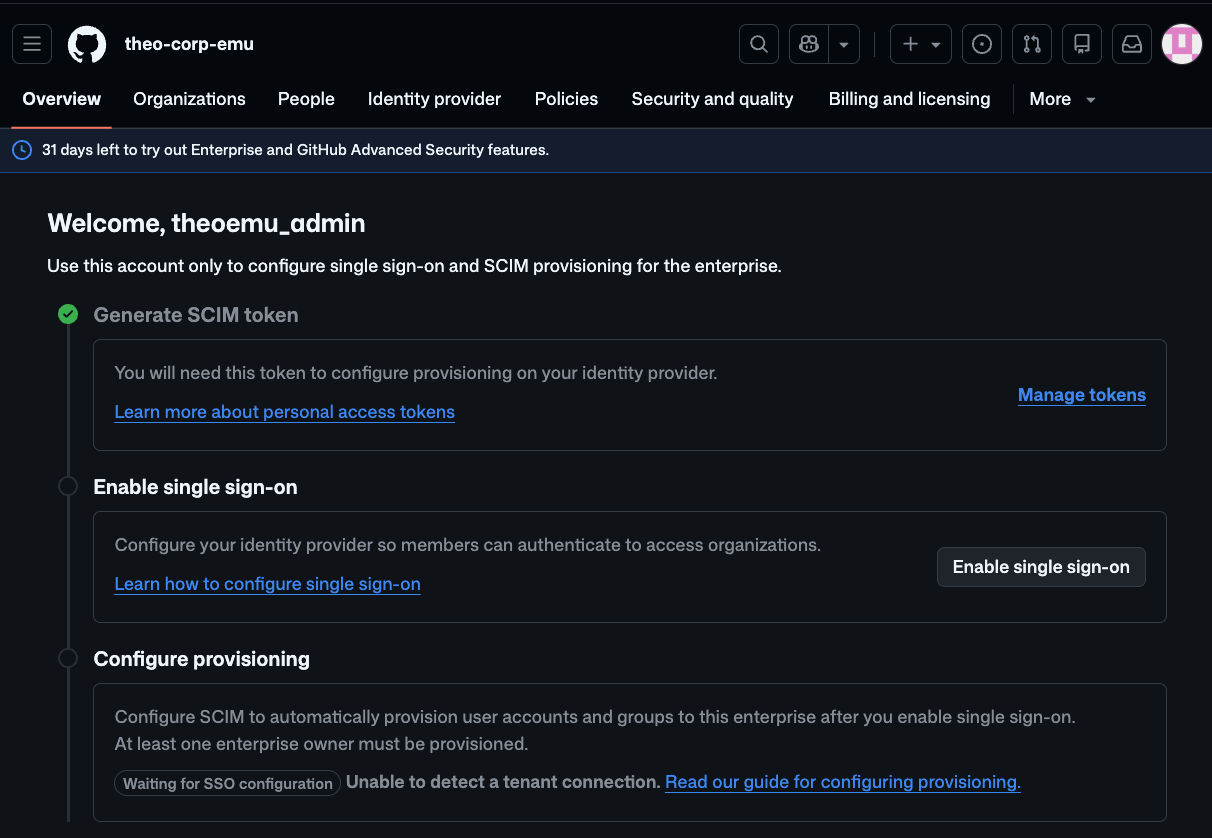Click the Enable single sign-on heading
Screen dimensions: 1212x838
point(195,487)
